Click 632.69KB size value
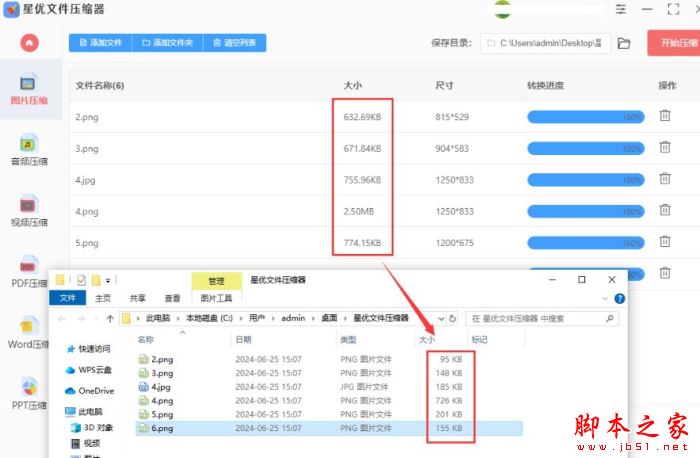Viewport: 700px width, 458px height. [362, 117]
